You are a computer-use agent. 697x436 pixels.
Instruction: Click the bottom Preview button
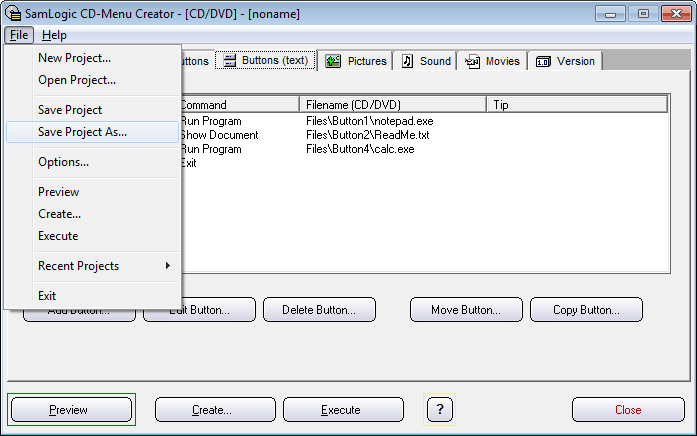tap(72, 409)
